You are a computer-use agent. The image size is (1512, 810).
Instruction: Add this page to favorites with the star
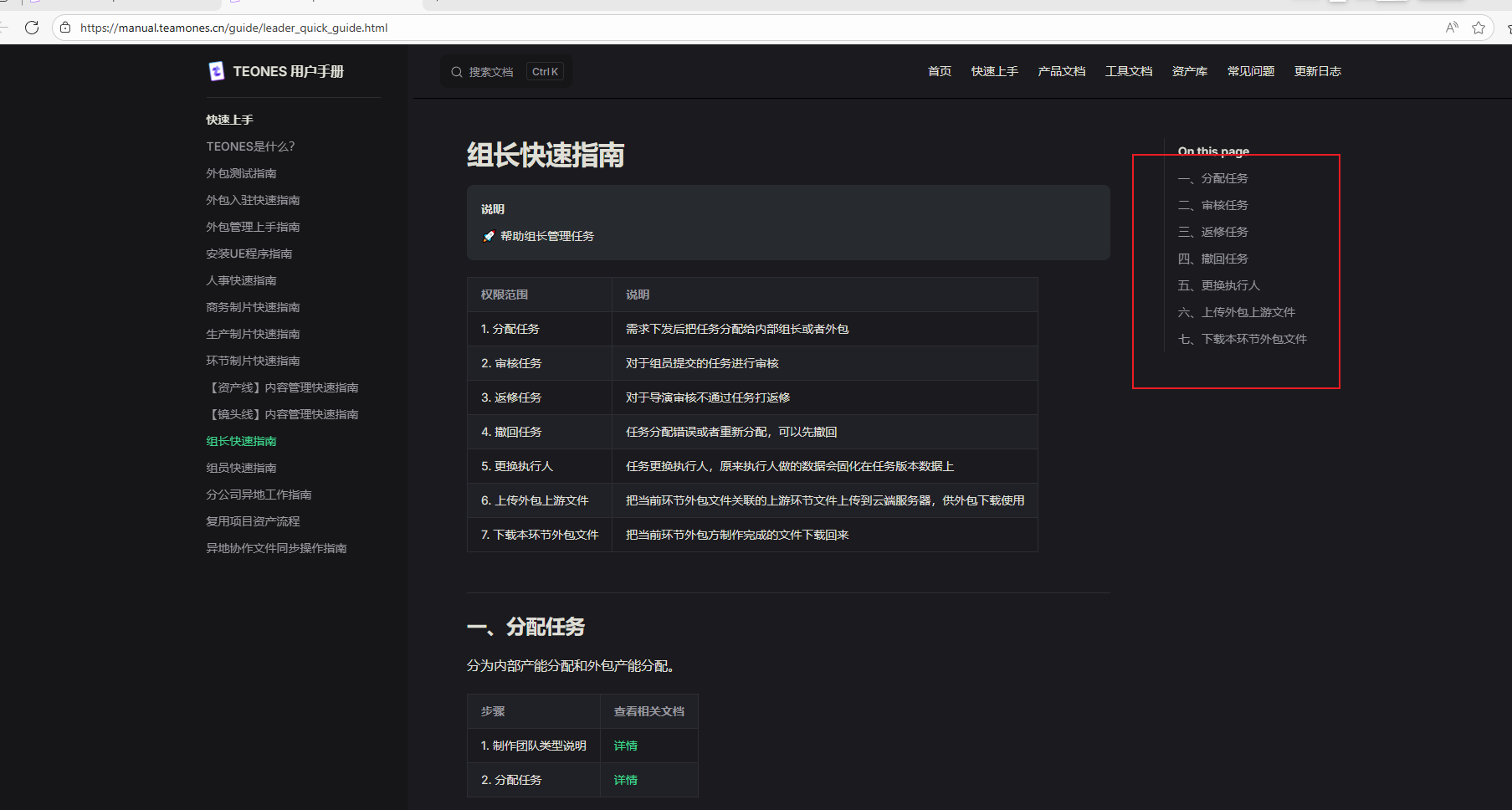tap(1479, 28)
